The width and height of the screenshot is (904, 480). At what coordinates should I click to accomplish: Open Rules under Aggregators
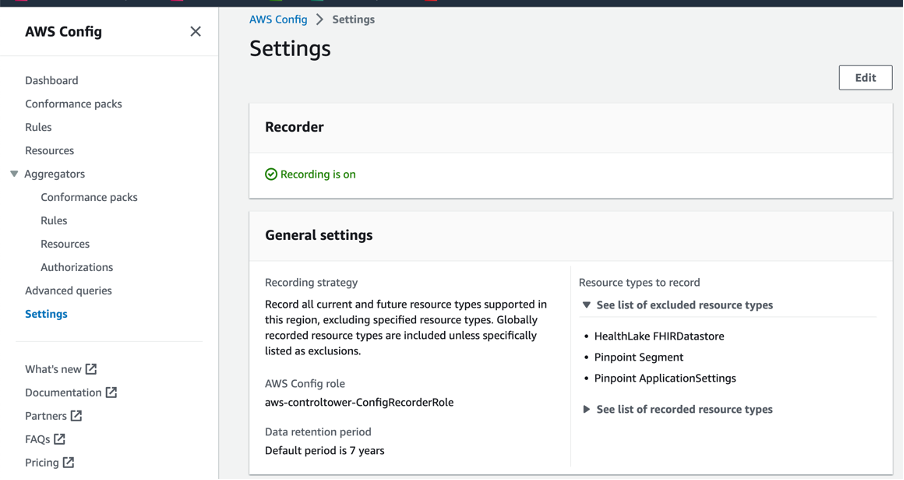(x=54, y=220)
